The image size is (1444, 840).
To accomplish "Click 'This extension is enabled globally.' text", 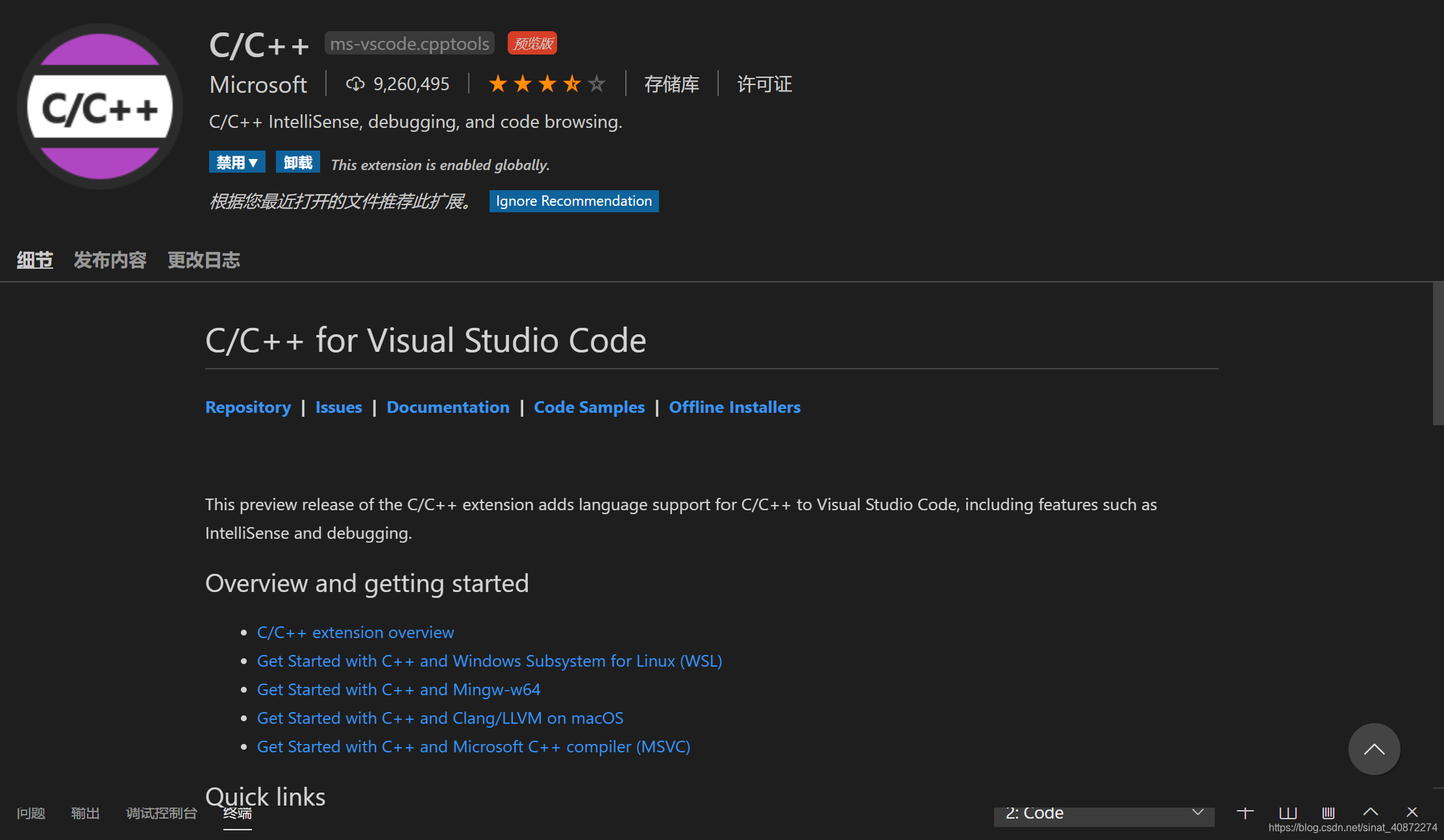I will (440, 165).
